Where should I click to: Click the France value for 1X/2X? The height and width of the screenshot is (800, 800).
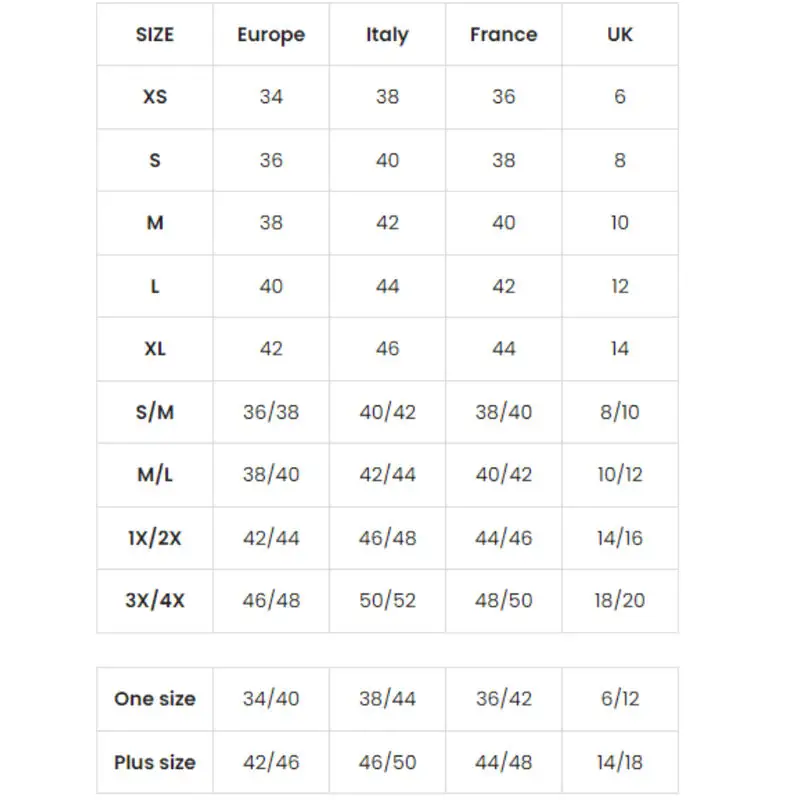coord(503,538)
